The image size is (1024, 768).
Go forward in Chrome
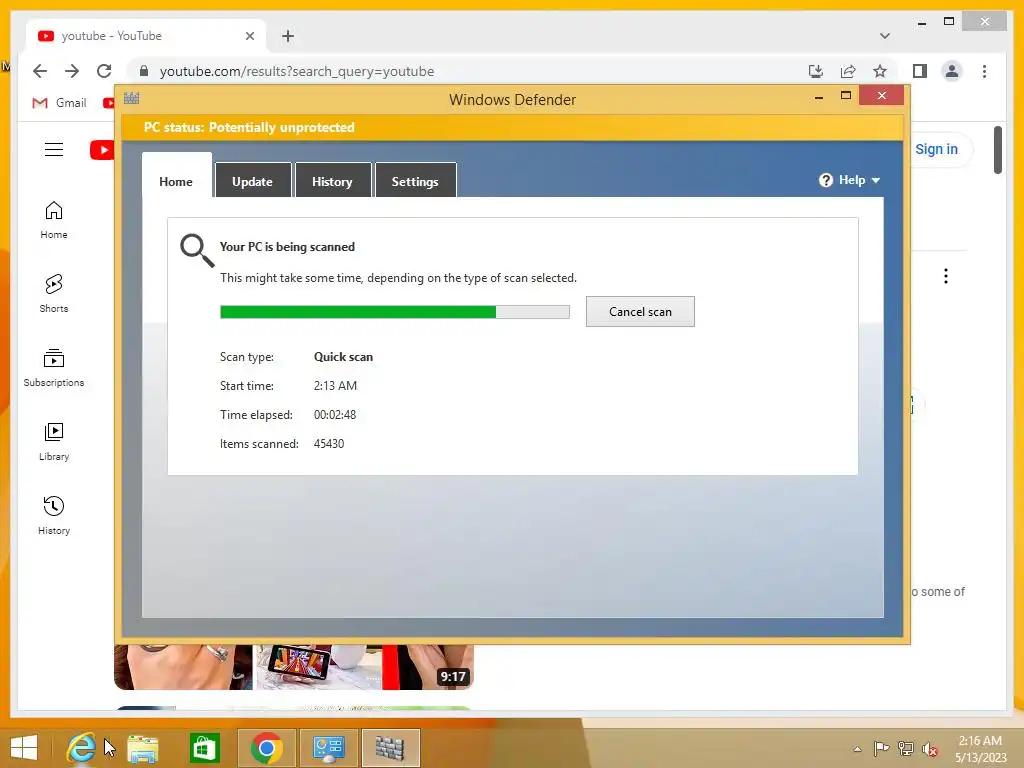(x=72, y=71)
